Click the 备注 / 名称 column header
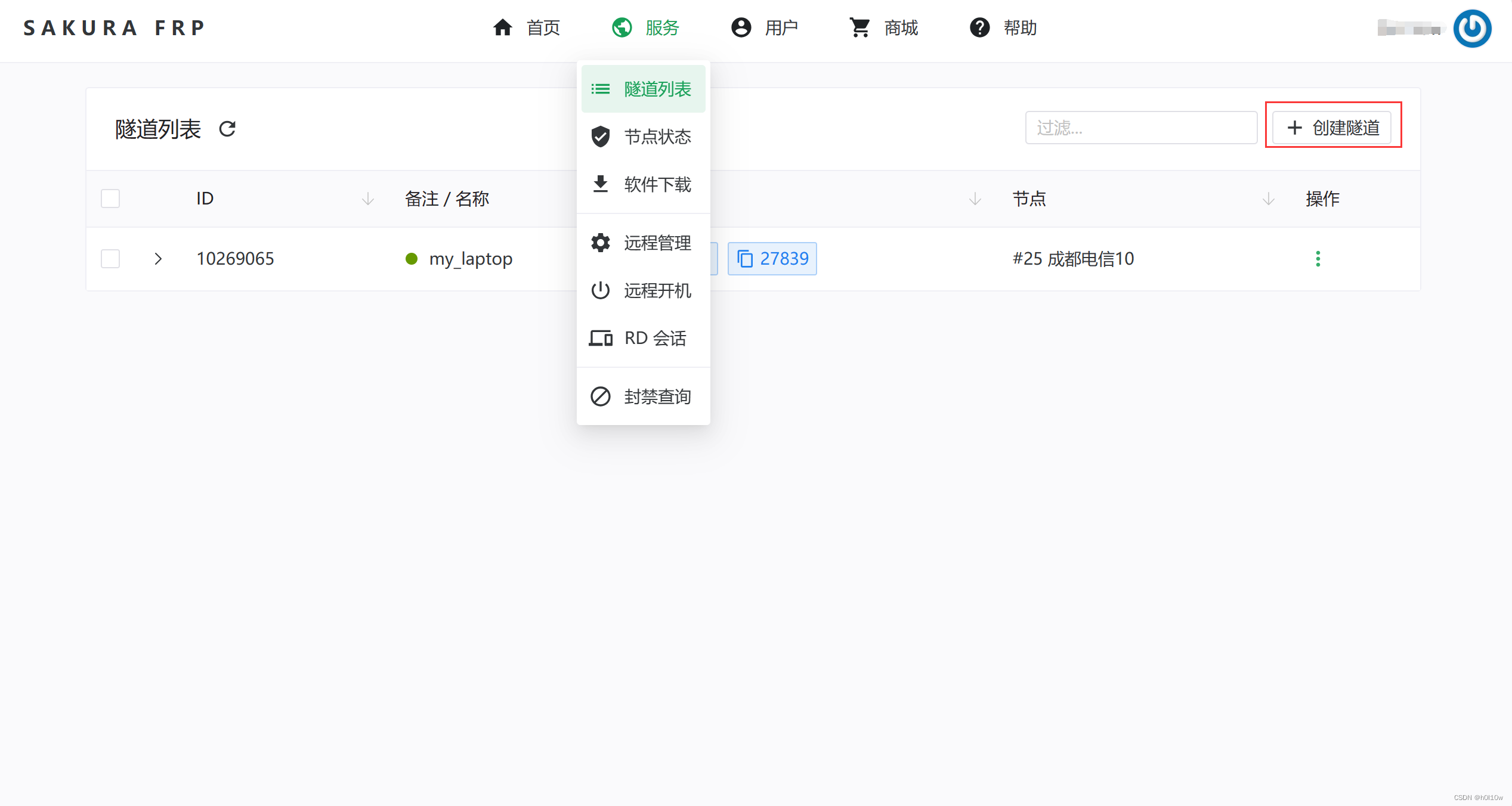1512x806 pixels. [447, 199]
